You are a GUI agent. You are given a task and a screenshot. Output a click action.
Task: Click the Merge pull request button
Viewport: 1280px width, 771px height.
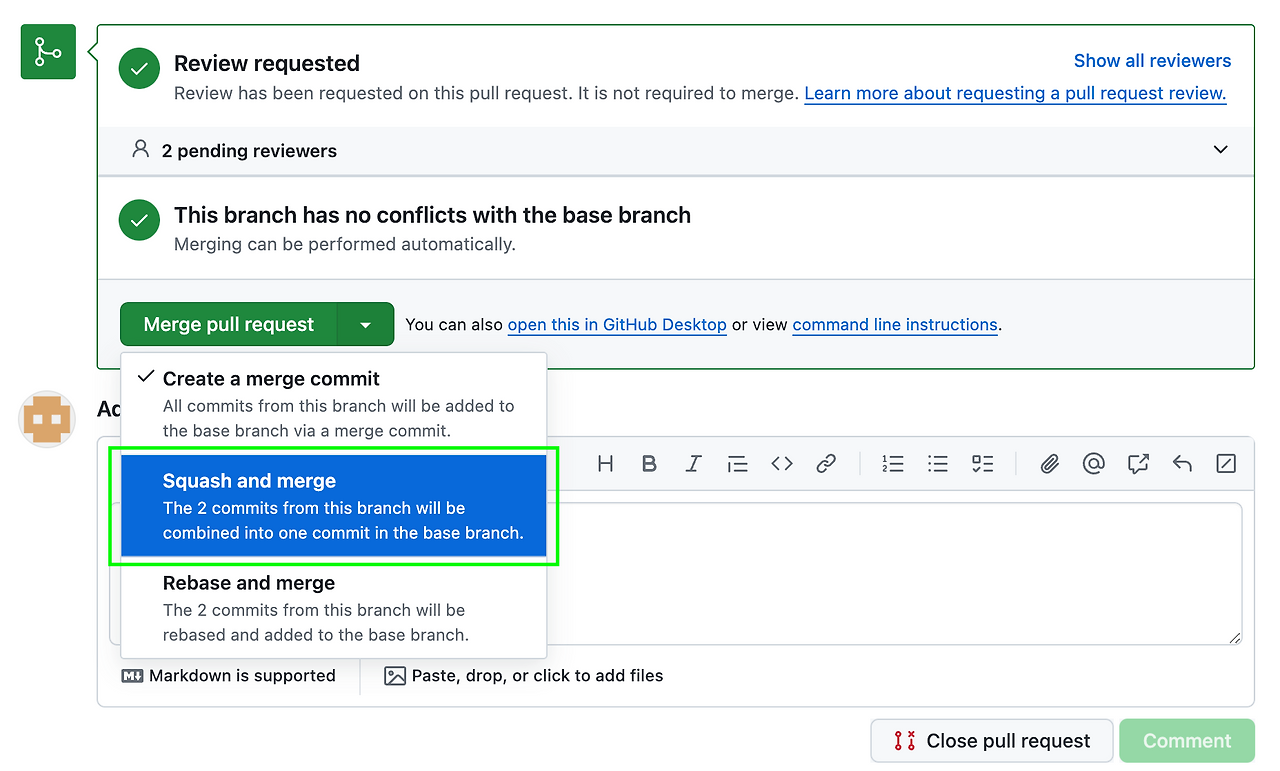tap(229, 325)
